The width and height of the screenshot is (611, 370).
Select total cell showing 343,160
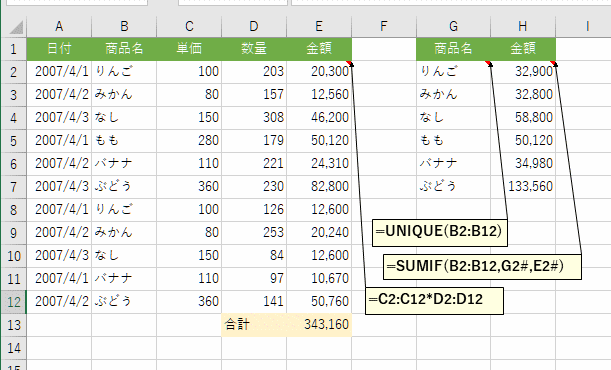(x=319, y=325)
